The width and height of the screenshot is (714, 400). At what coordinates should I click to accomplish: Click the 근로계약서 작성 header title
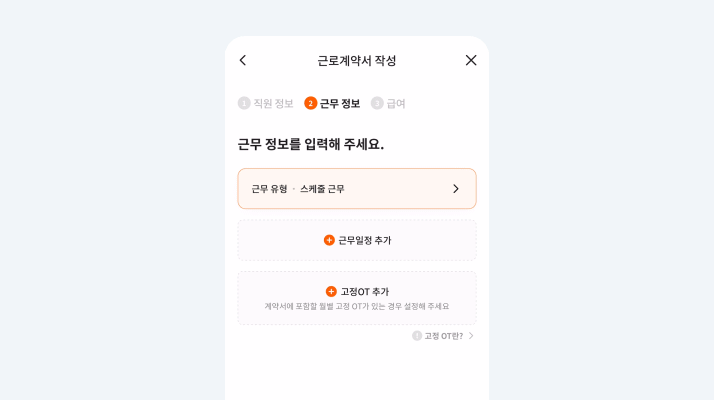coord(357,60)
